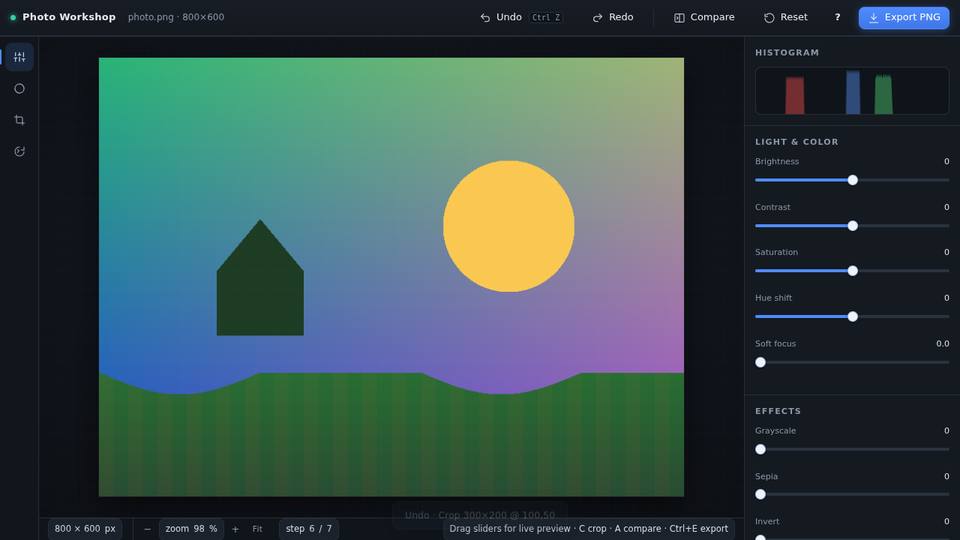The image size is (960, 540).
Task: Click the Sepia slider handle
Action: pos(760,494)
